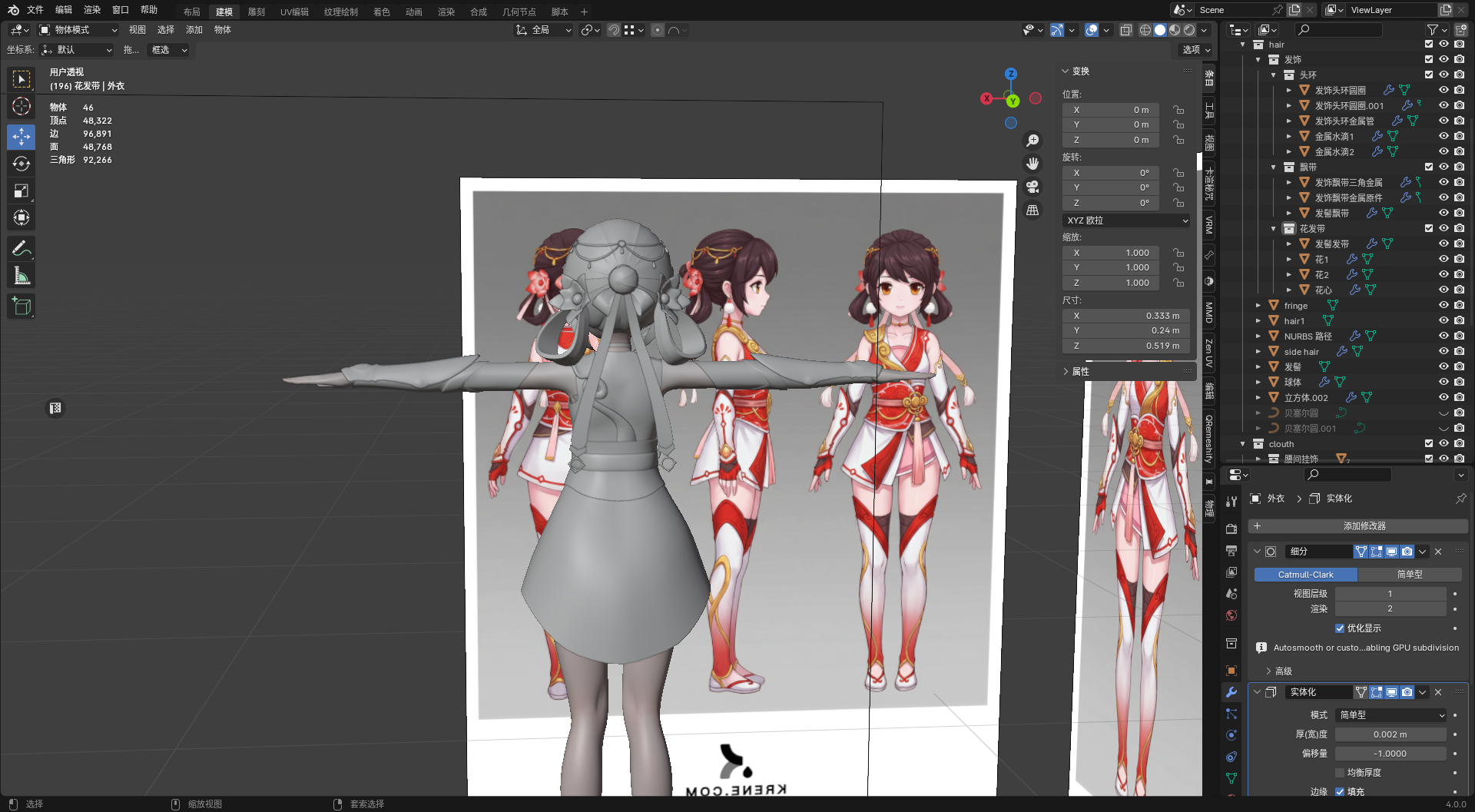Collapse the 头环 collection in outliner
The image size is (1475, 812).
pyautogui.click(x=1274, y=75)
